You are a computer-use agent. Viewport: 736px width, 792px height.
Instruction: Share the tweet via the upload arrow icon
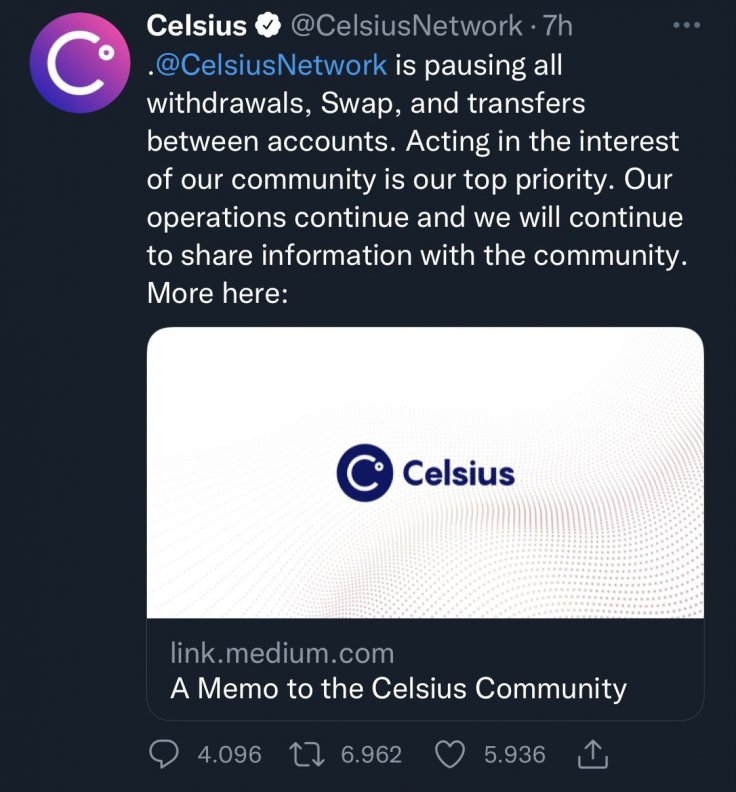[x=593, y=755]
